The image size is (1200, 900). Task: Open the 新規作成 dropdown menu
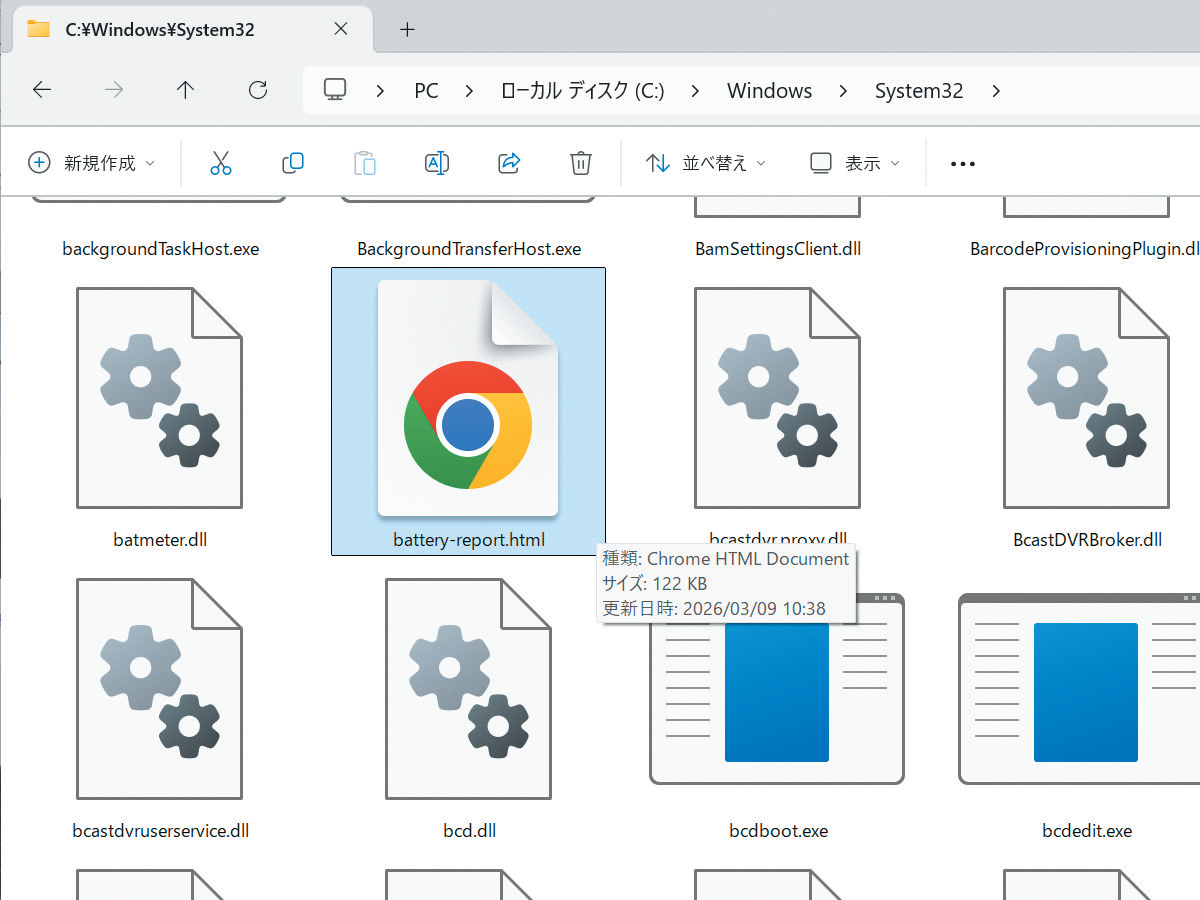point(92,163)
